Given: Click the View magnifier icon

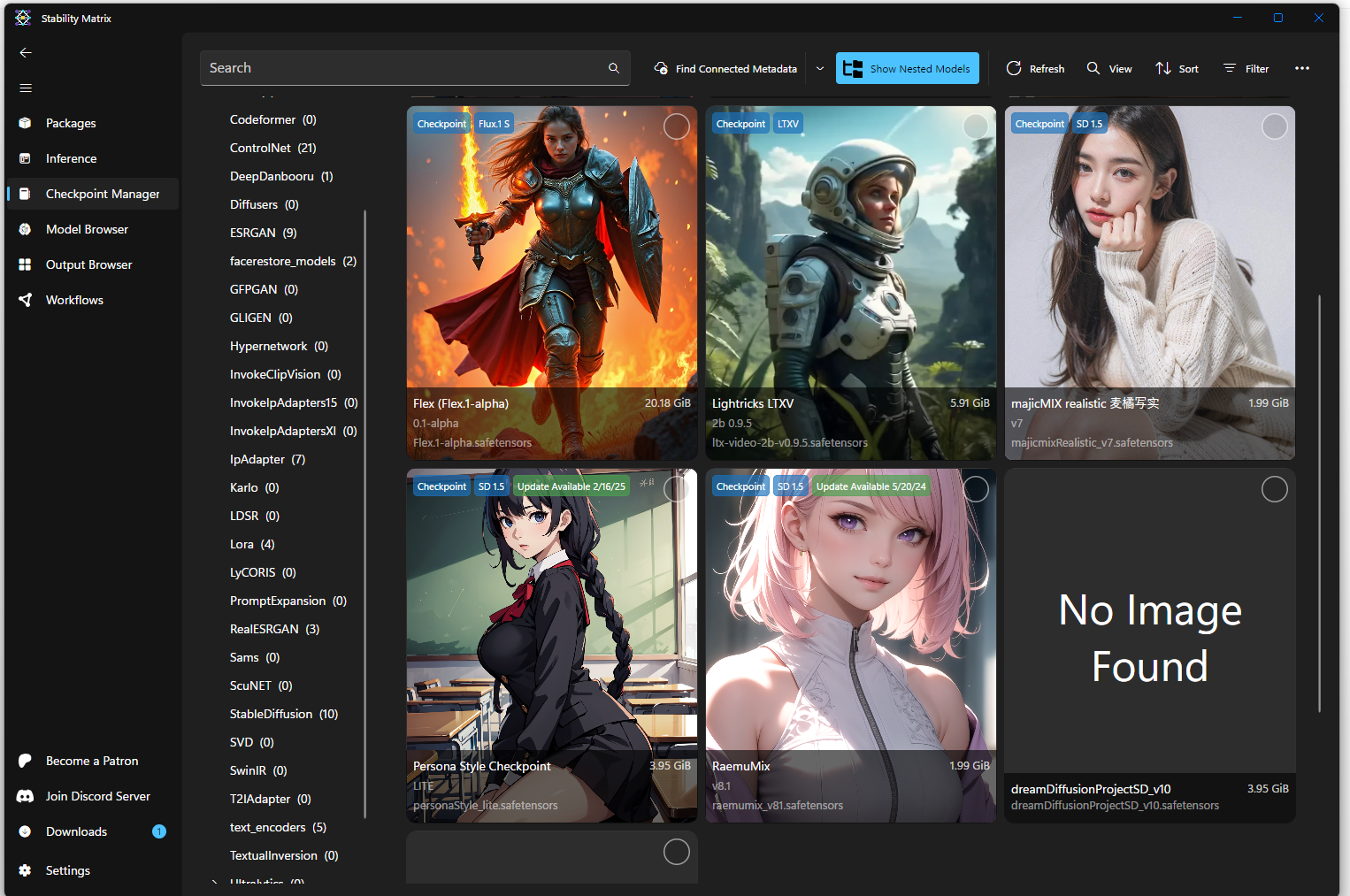Looking at the screenshot, I should [x=1093, y=68].
